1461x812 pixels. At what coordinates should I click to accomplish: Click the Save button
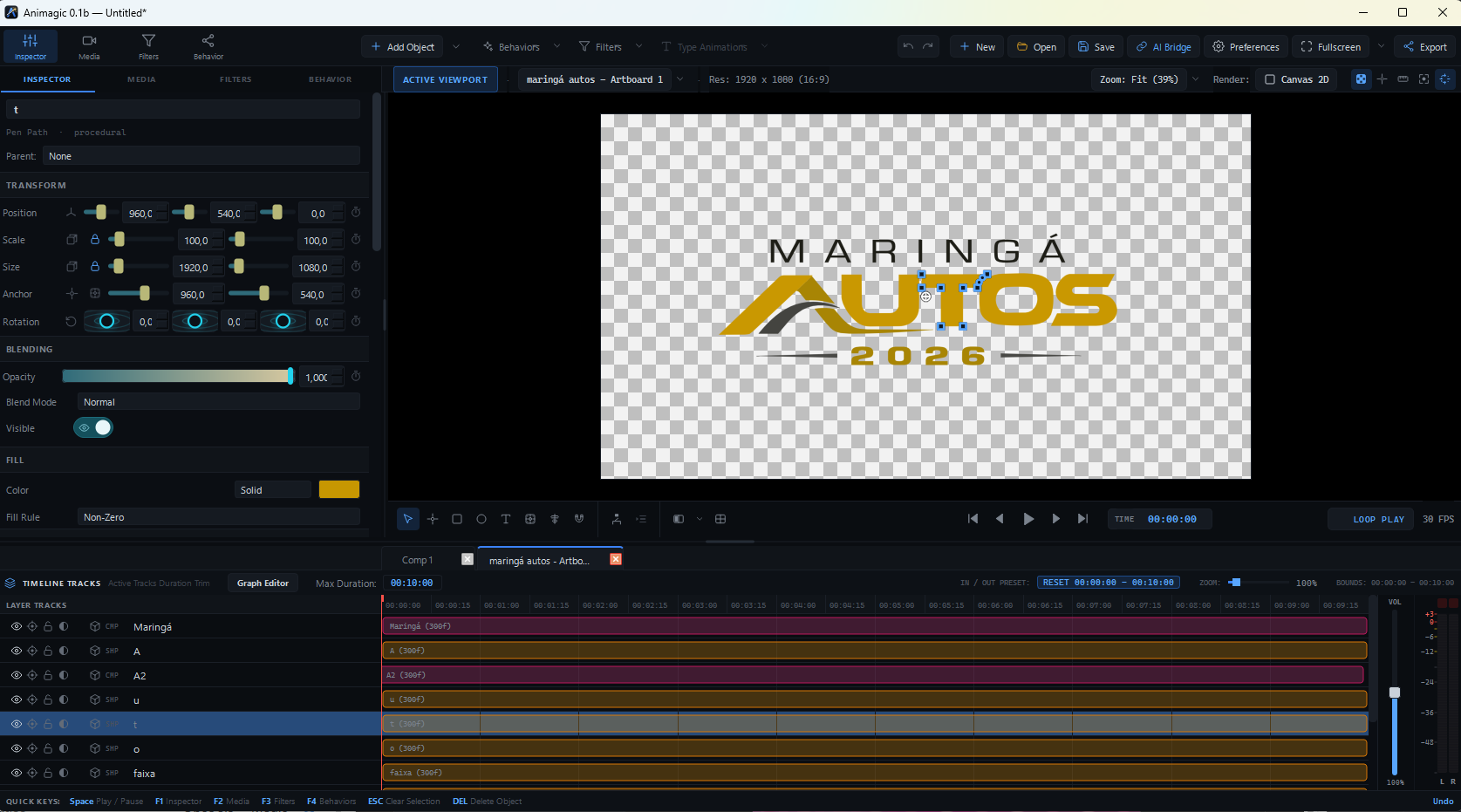coord(1096,47)
